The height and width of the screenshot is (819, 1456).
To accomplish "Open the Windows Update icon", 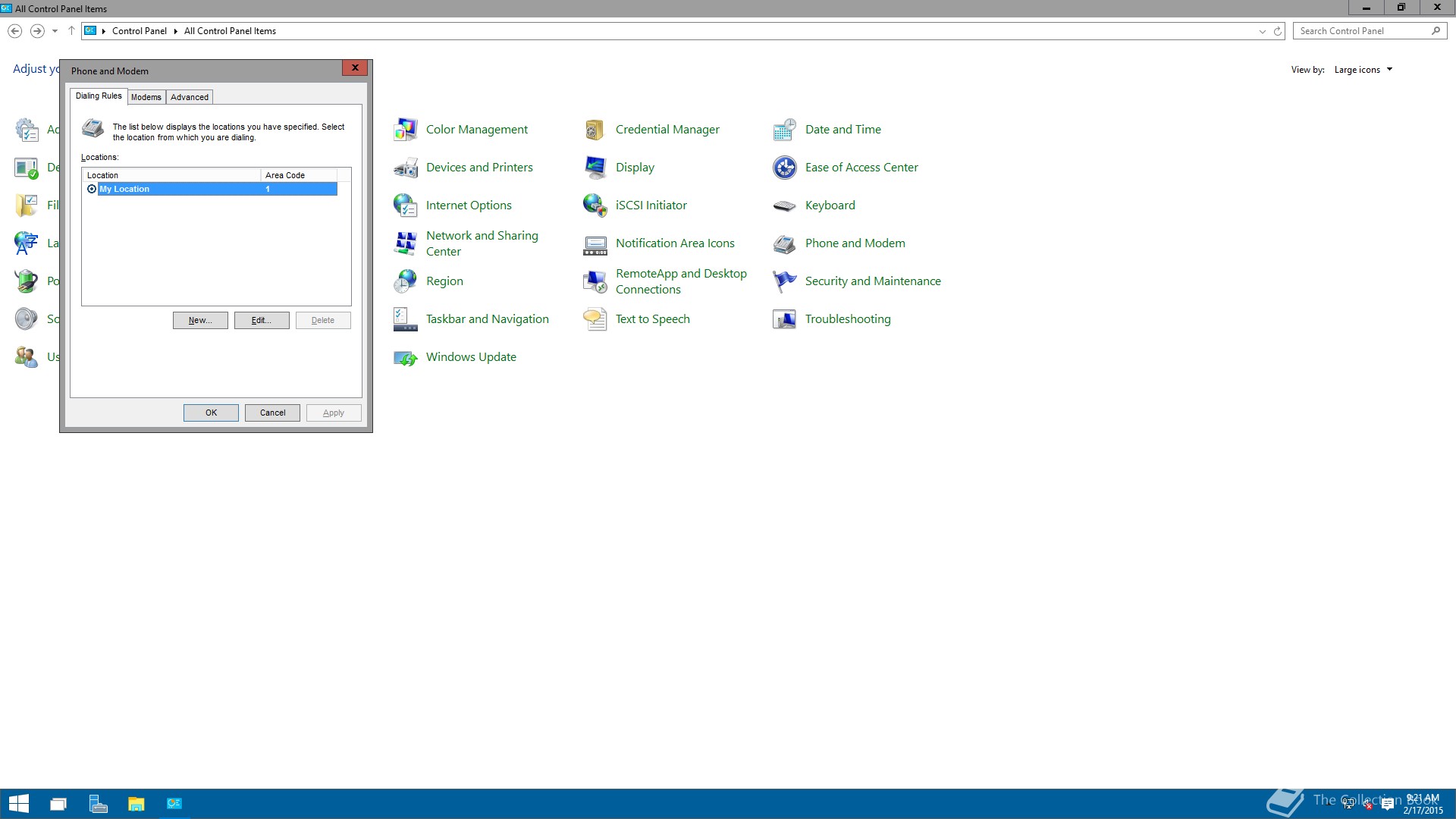I will pyautogui.click(x=406, y=357).
